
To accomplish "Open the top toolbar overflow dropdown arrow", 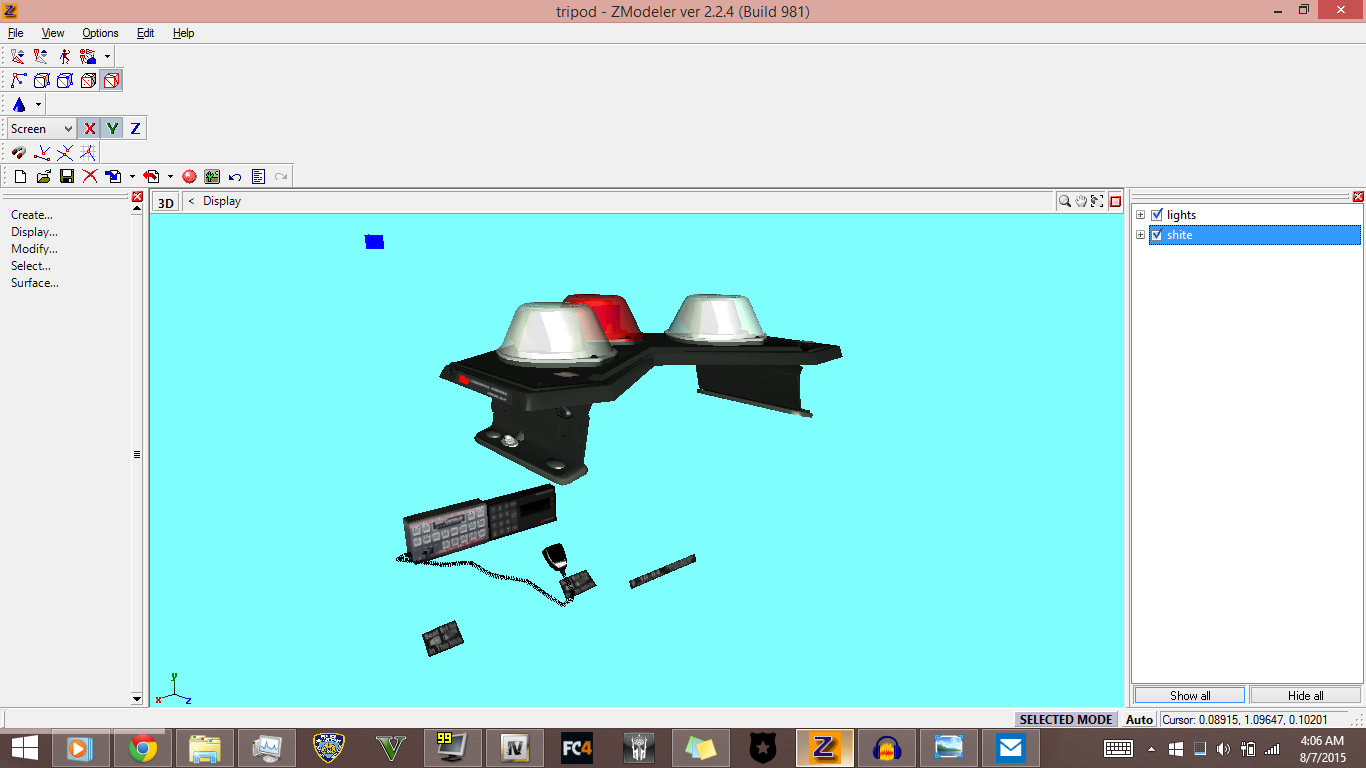I will pyautogui.click(x=107, y=57).
